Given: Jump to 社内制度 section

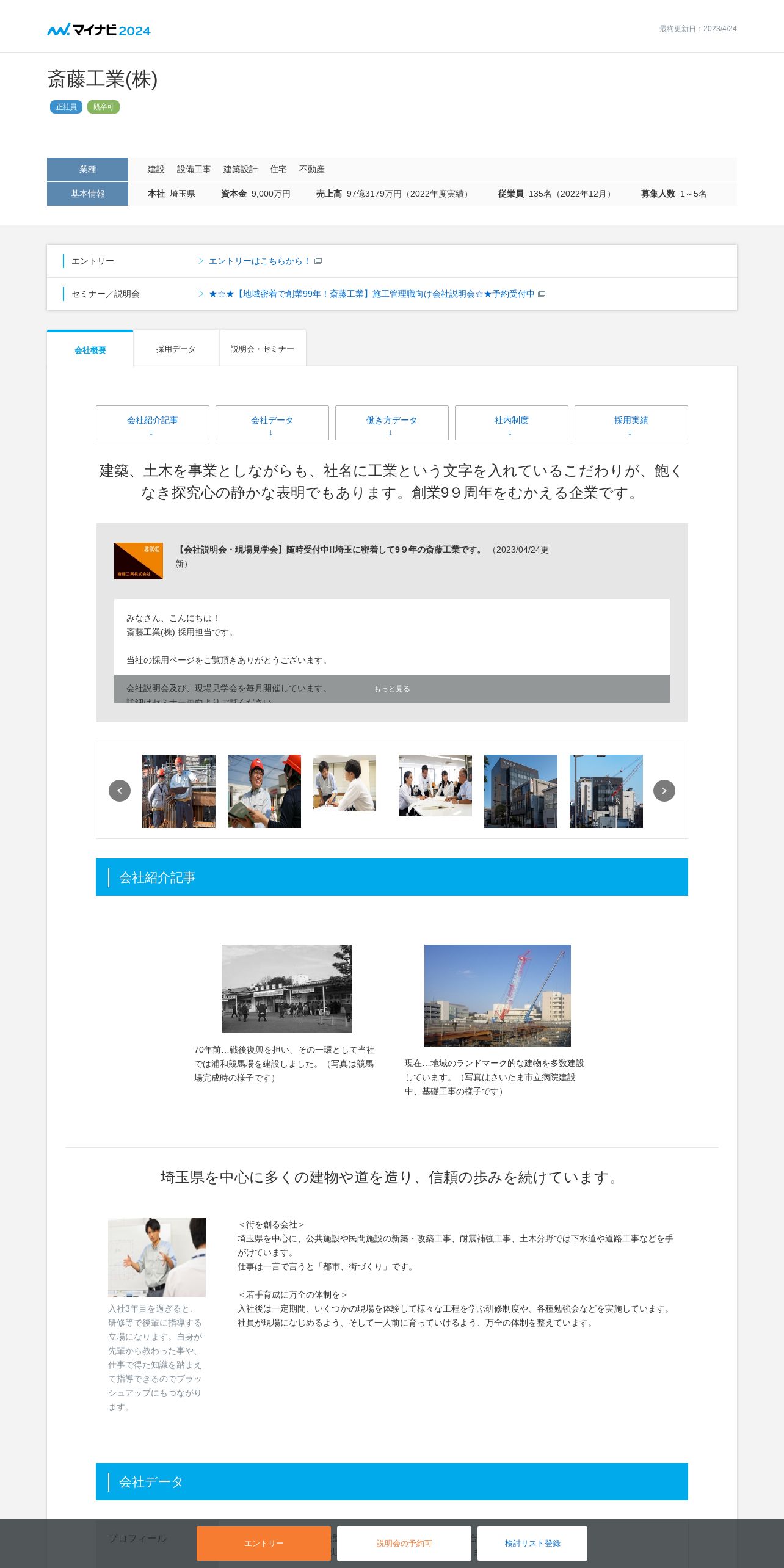Looking at the screenshot, I should [x=512, y=423].
